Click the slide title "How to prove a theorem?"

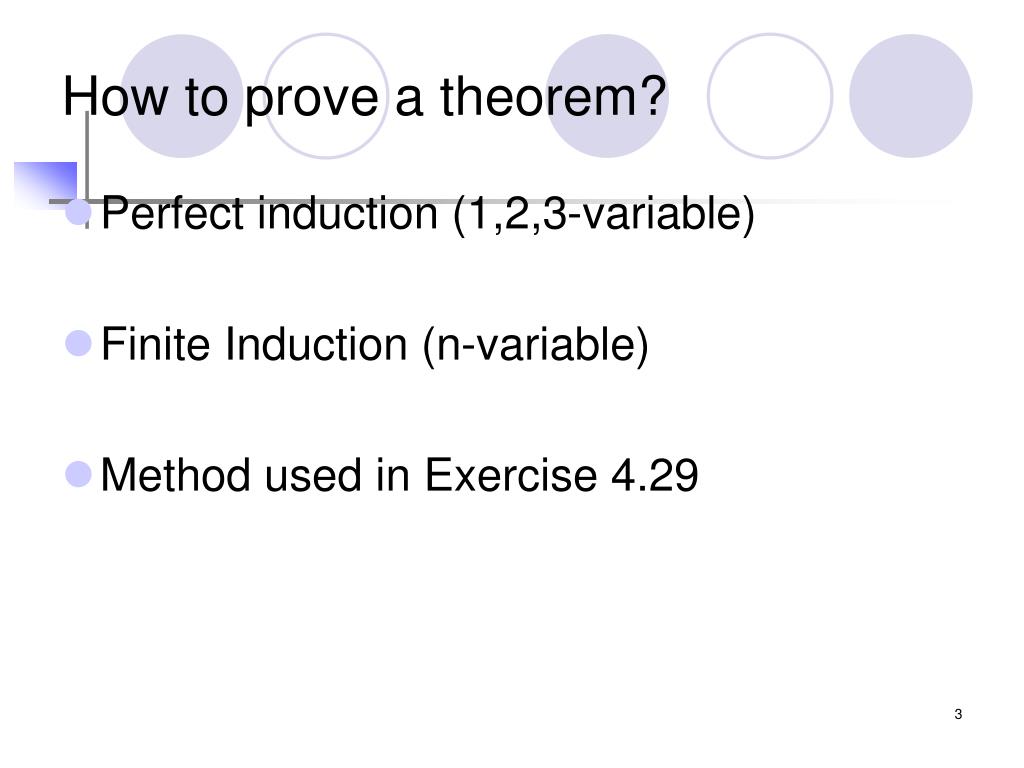364,97
